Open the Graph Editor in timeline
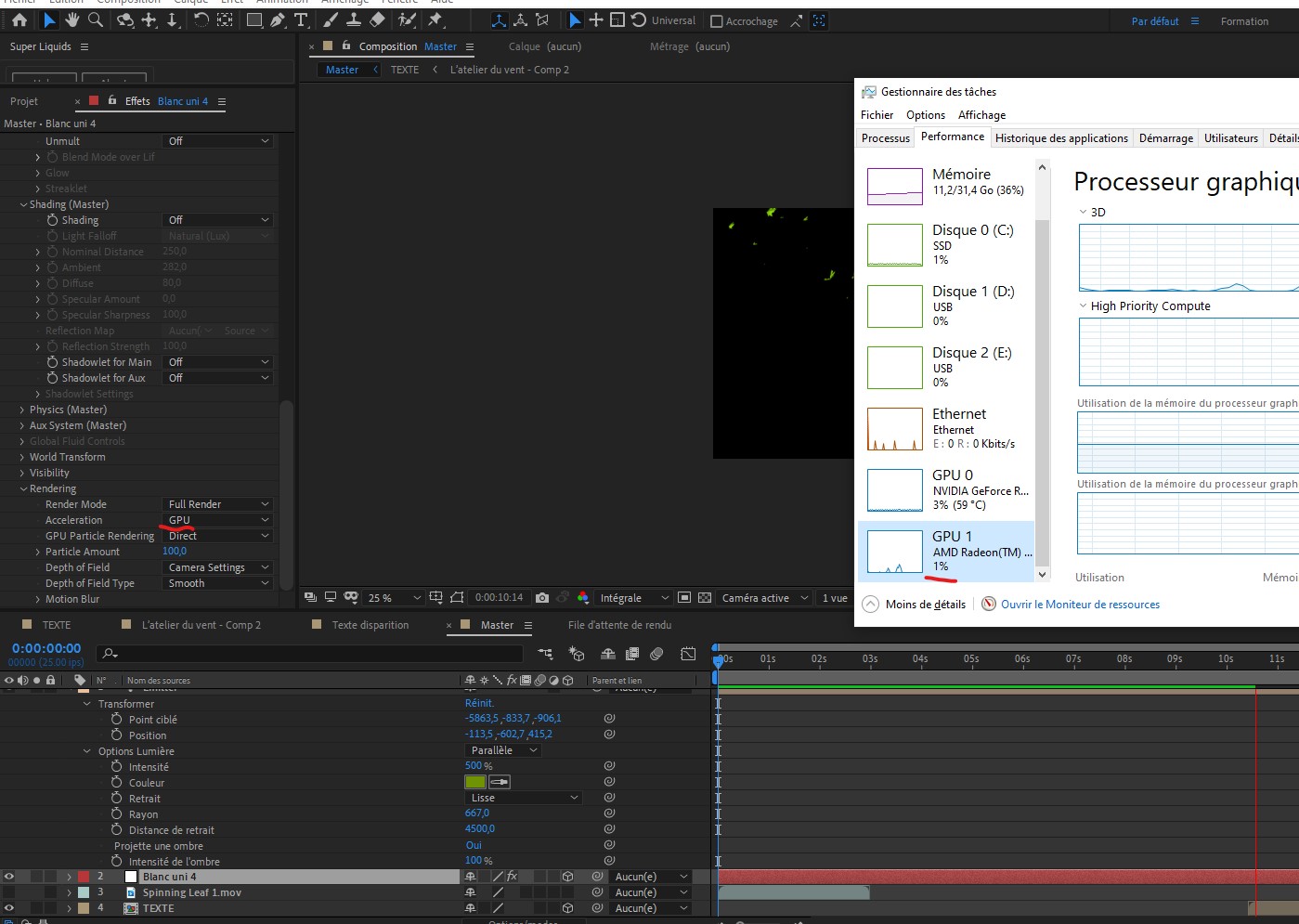Viewport: 1299px width, 924px height. (688, 655)
